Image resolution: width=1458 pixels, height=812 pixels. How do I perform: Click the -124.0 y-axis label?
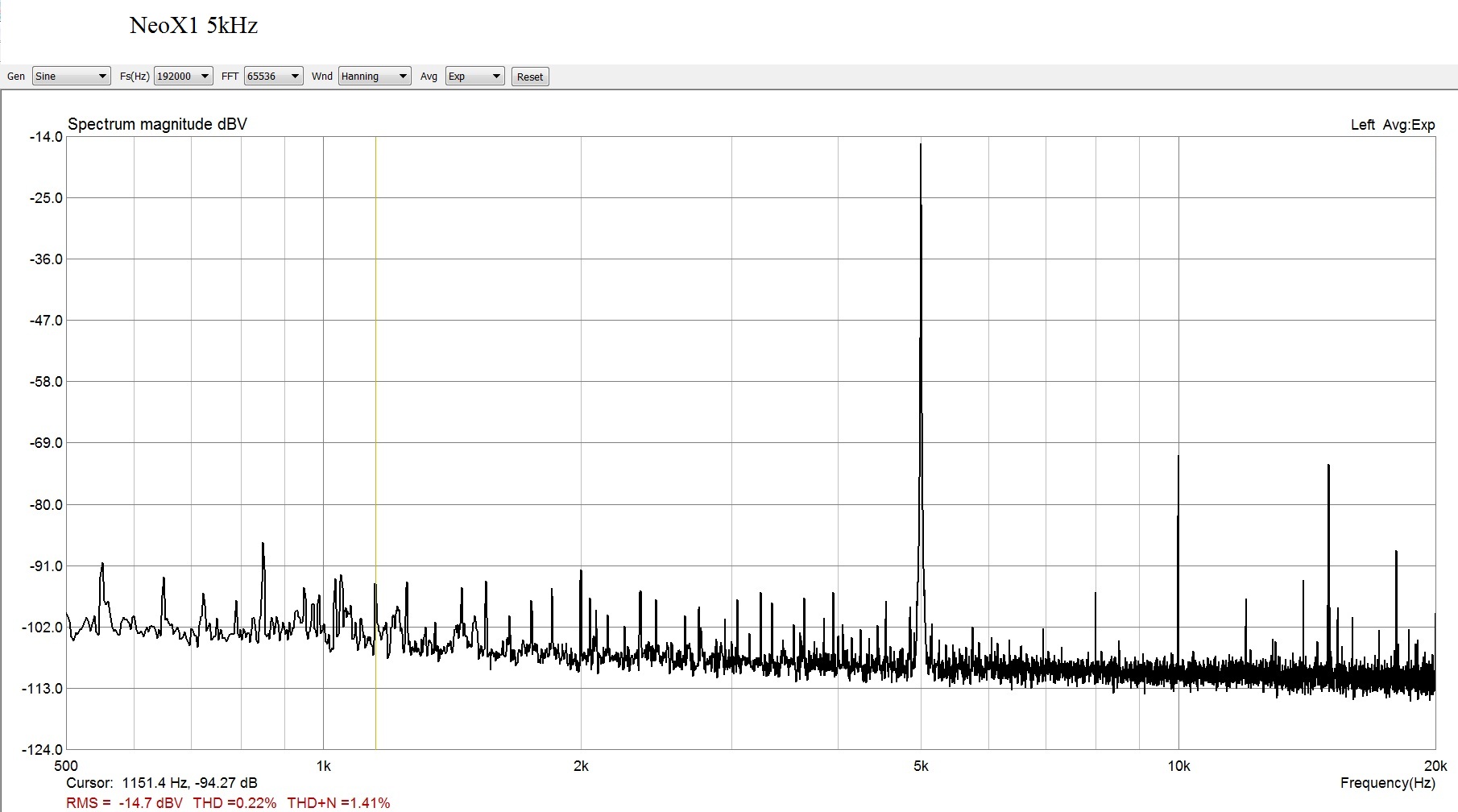point(43,750)
